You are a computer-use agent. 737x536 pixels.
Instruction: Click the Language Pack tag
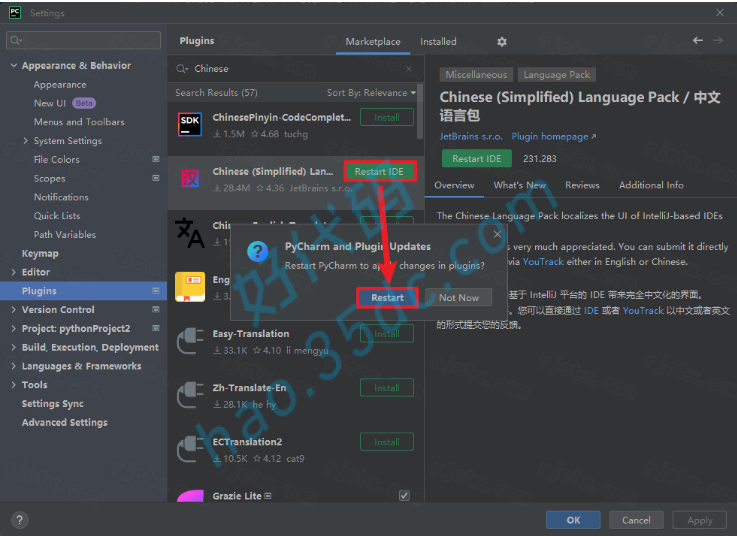click(x=557, y=74)
